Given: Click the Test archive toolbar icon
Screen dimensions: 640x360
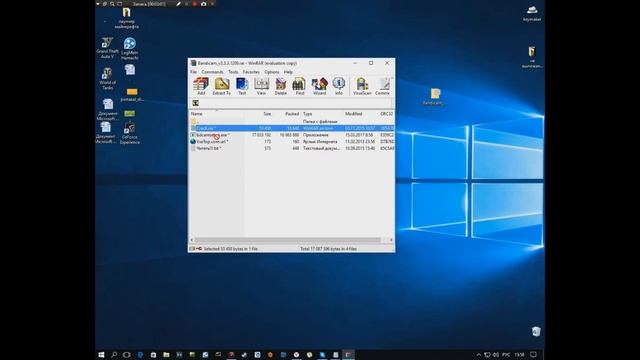Looking at the screenshot, I should 242,86.
